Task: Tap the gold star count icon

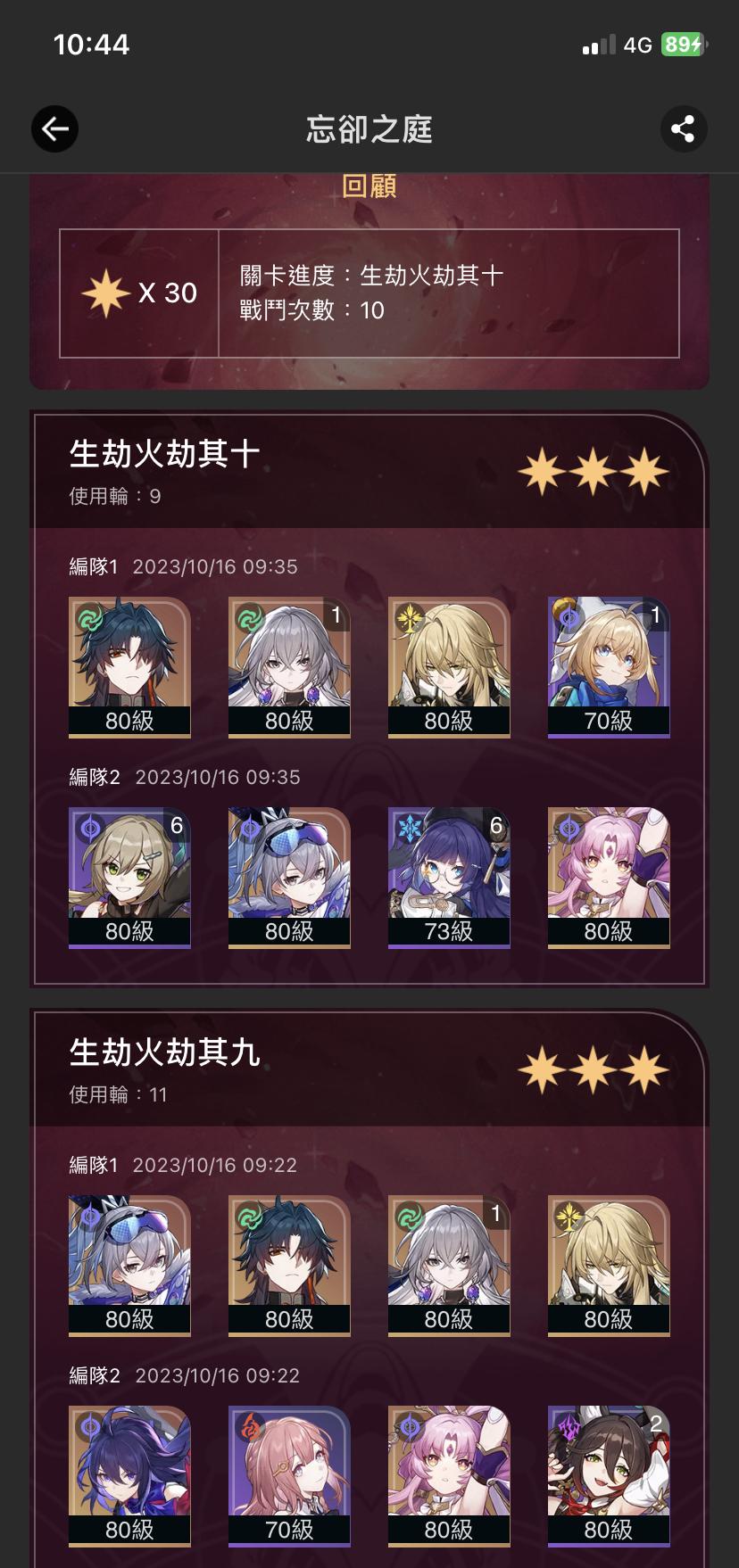Action: tap(105, 293)
